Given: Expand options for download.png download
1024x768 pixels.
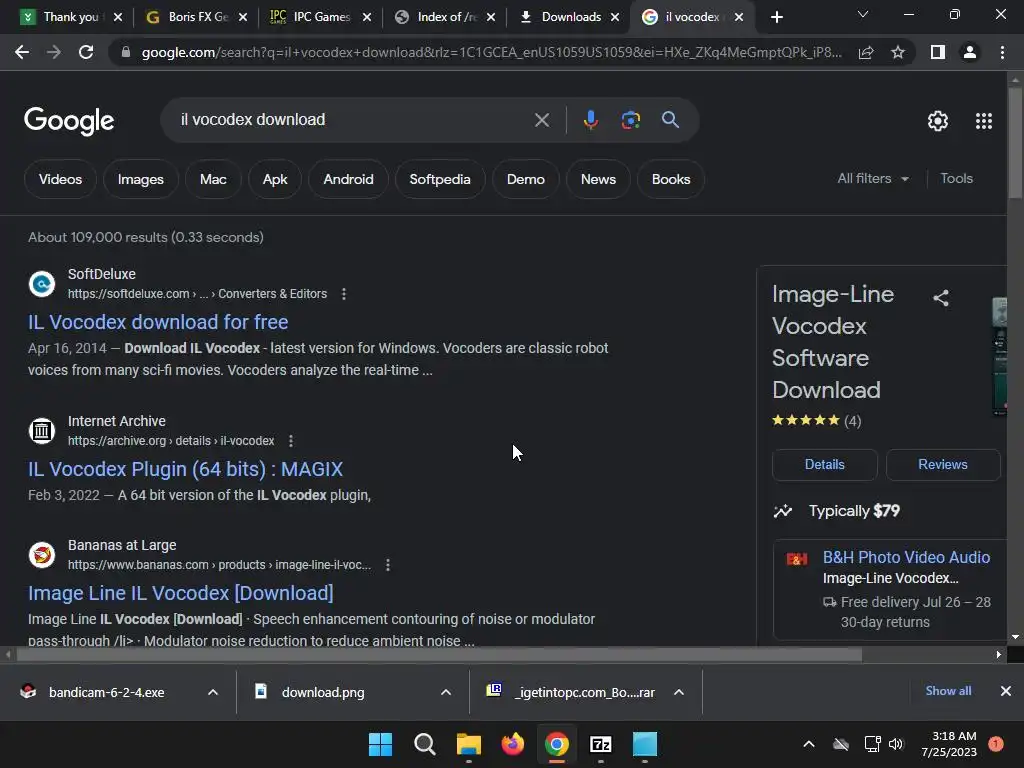Looking at the screenshot, I should tap(446, 692).
